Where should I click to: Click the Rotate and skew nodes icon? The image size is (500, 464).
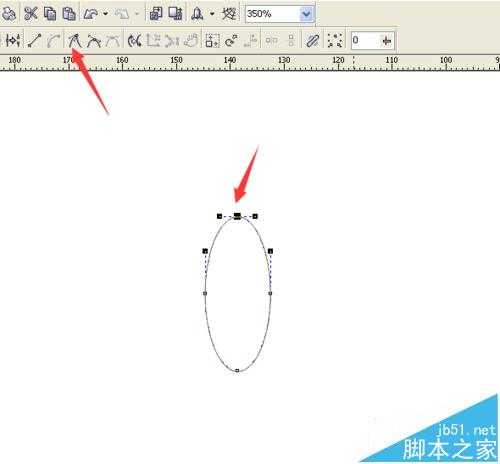231,40
